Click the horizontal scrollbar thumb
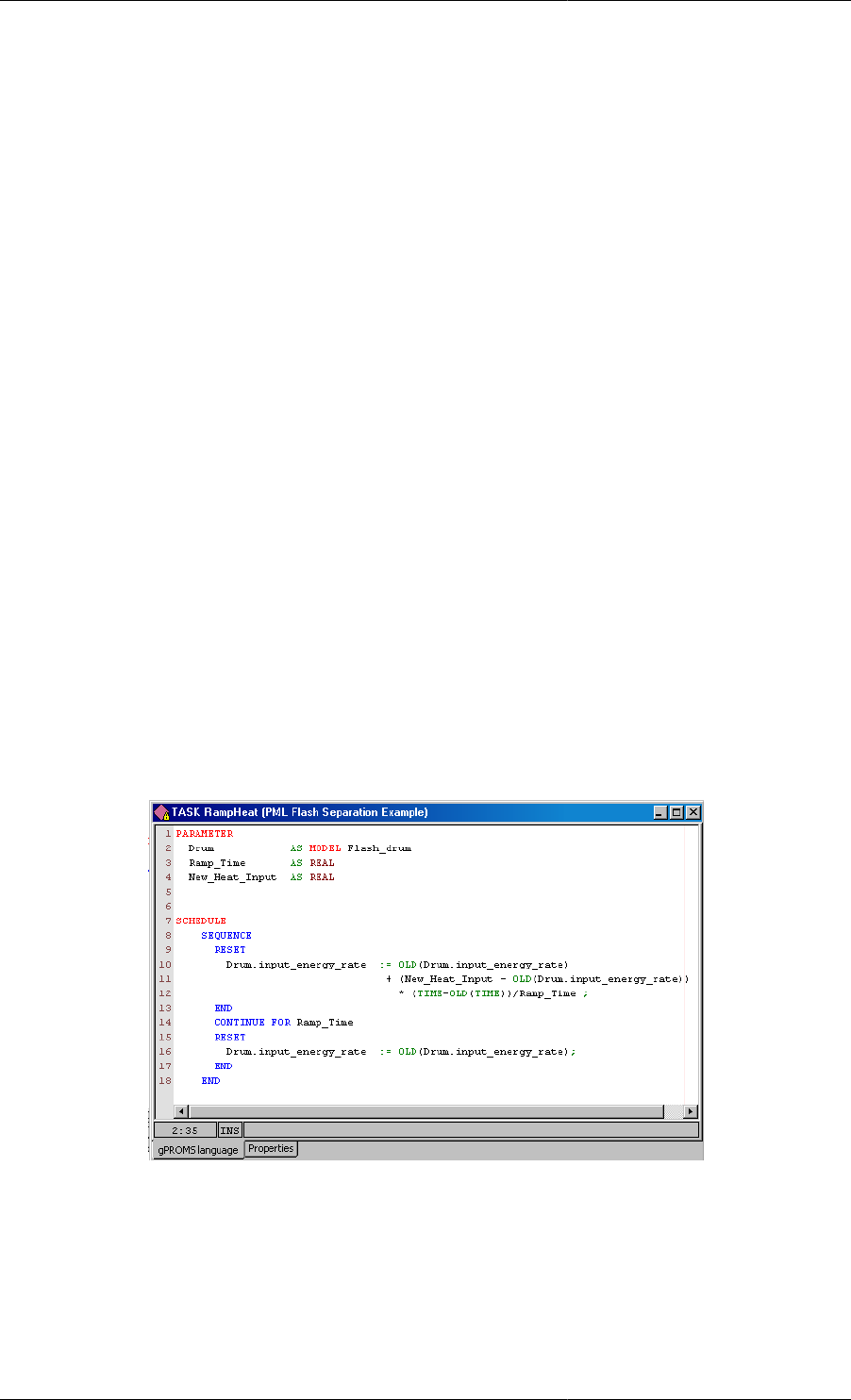Viewport: 851px width, 1400px height. click(426, 1111)
